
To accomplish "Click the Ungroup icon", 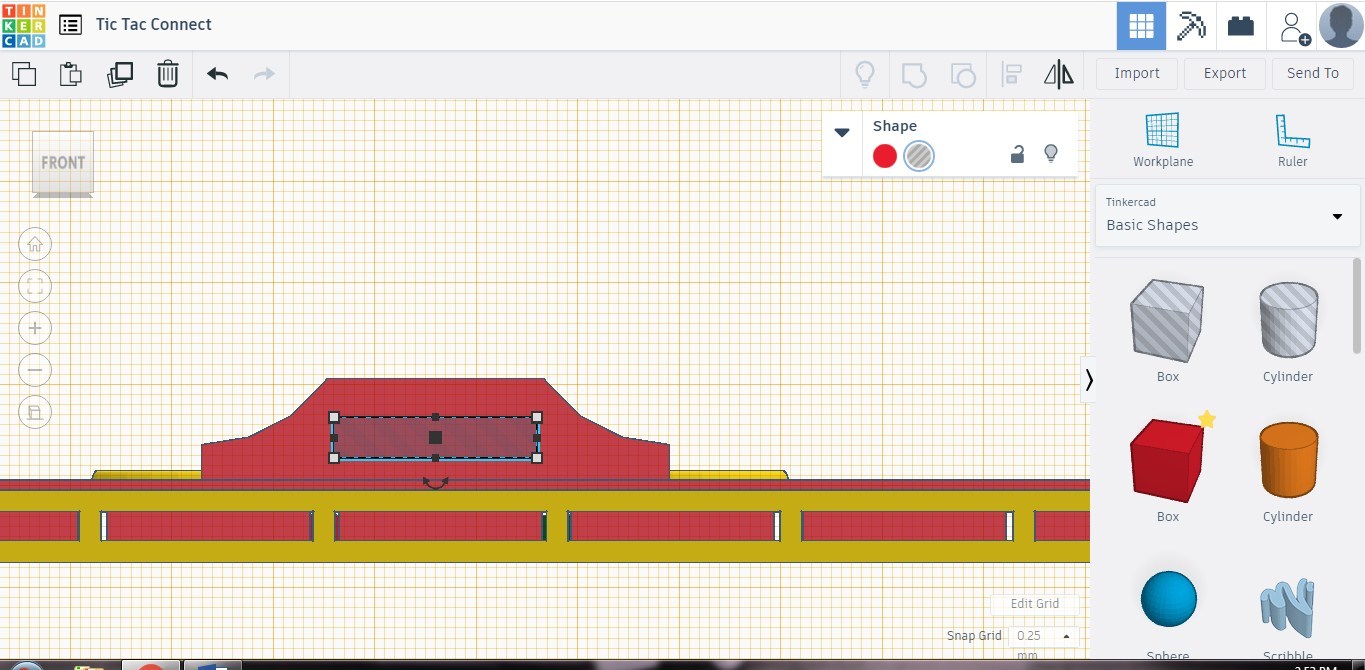I will pyautogui.click(x=963, y=73).
